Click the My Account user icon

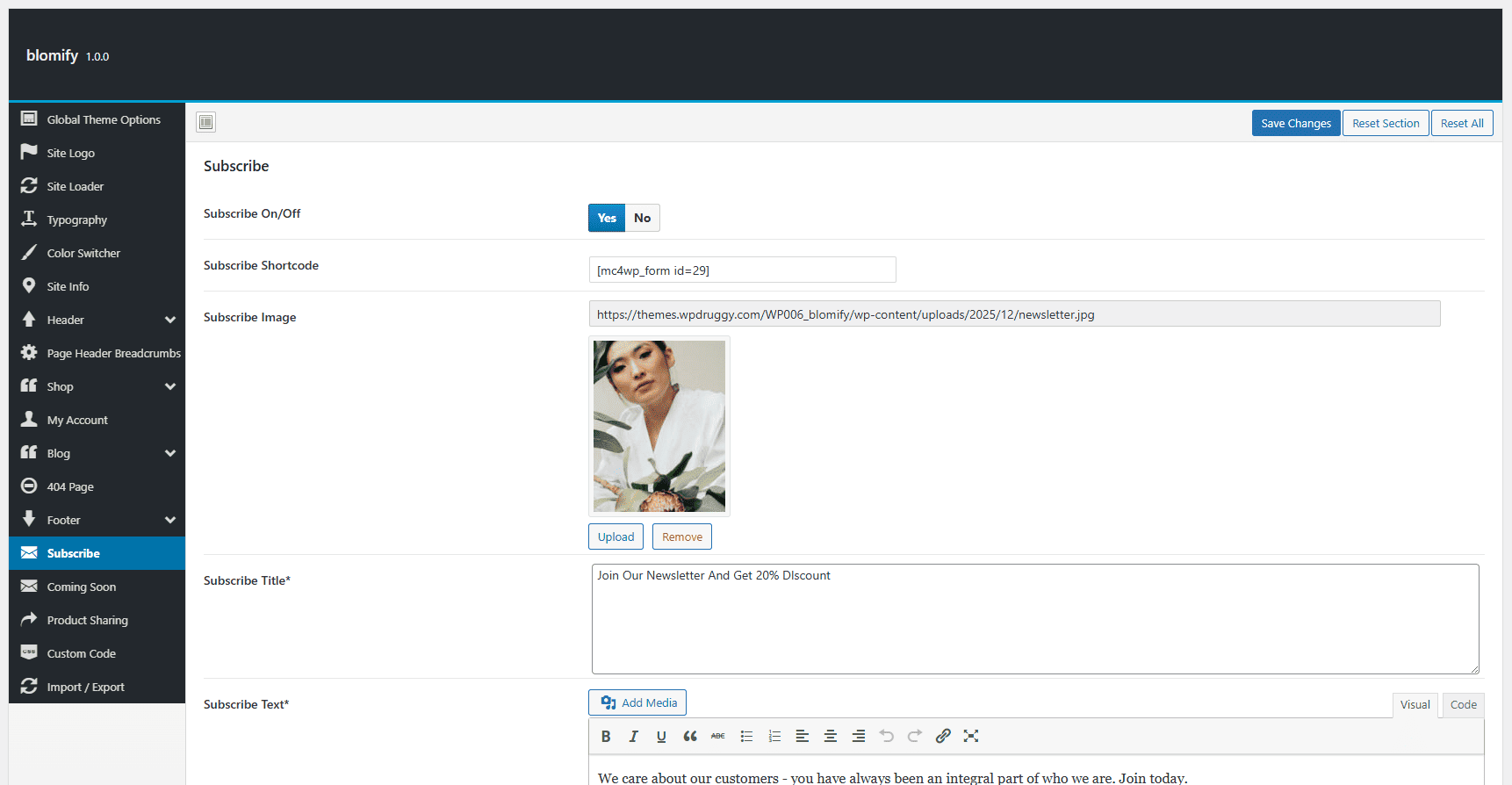[x=29, y=419]
